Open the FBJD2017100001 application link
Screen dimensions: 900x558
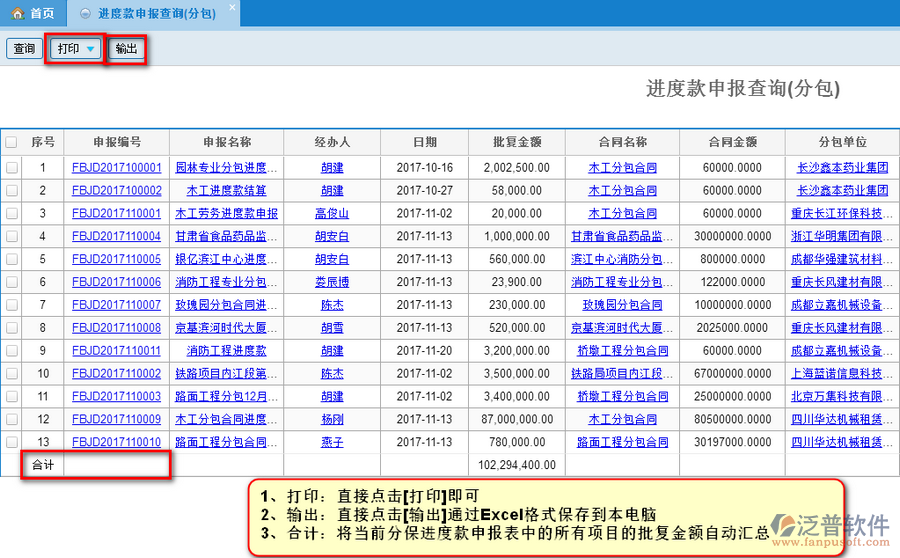116,168
